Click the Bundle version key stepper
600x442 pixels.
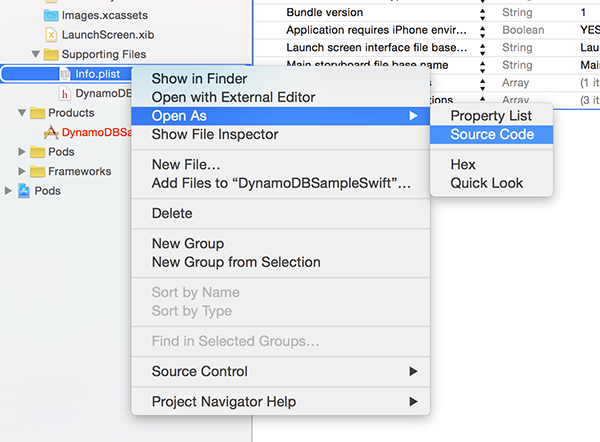[x=482, y=14]
